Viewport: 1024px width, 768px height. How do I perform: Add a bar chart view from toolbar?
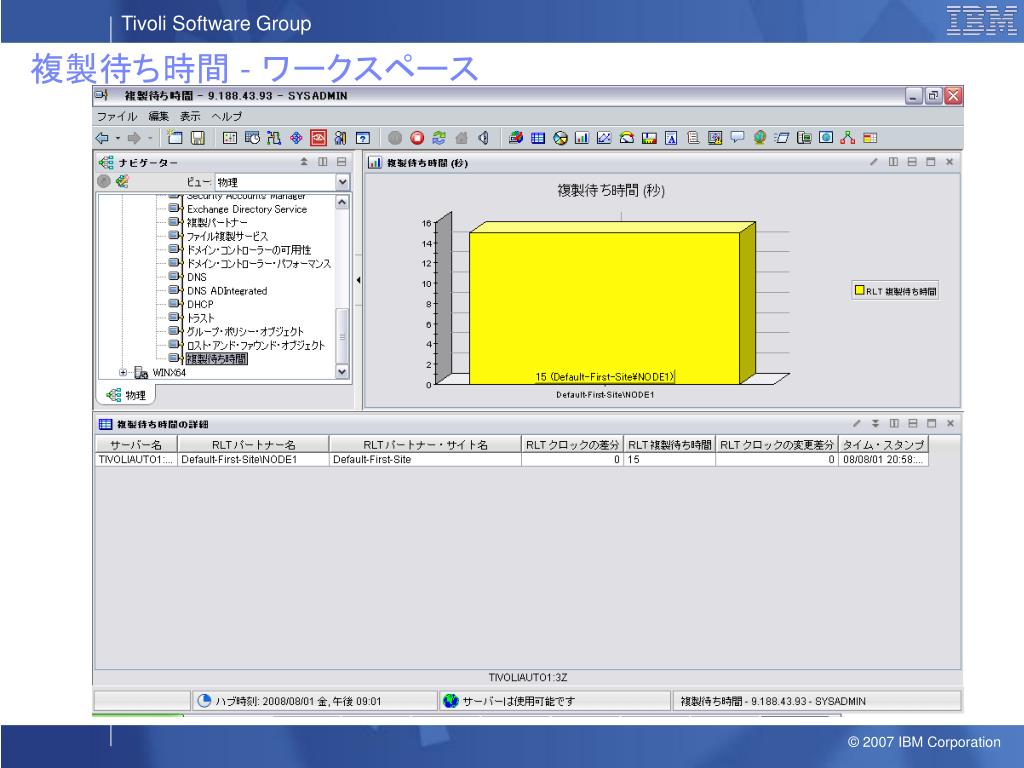pos(582,138)
